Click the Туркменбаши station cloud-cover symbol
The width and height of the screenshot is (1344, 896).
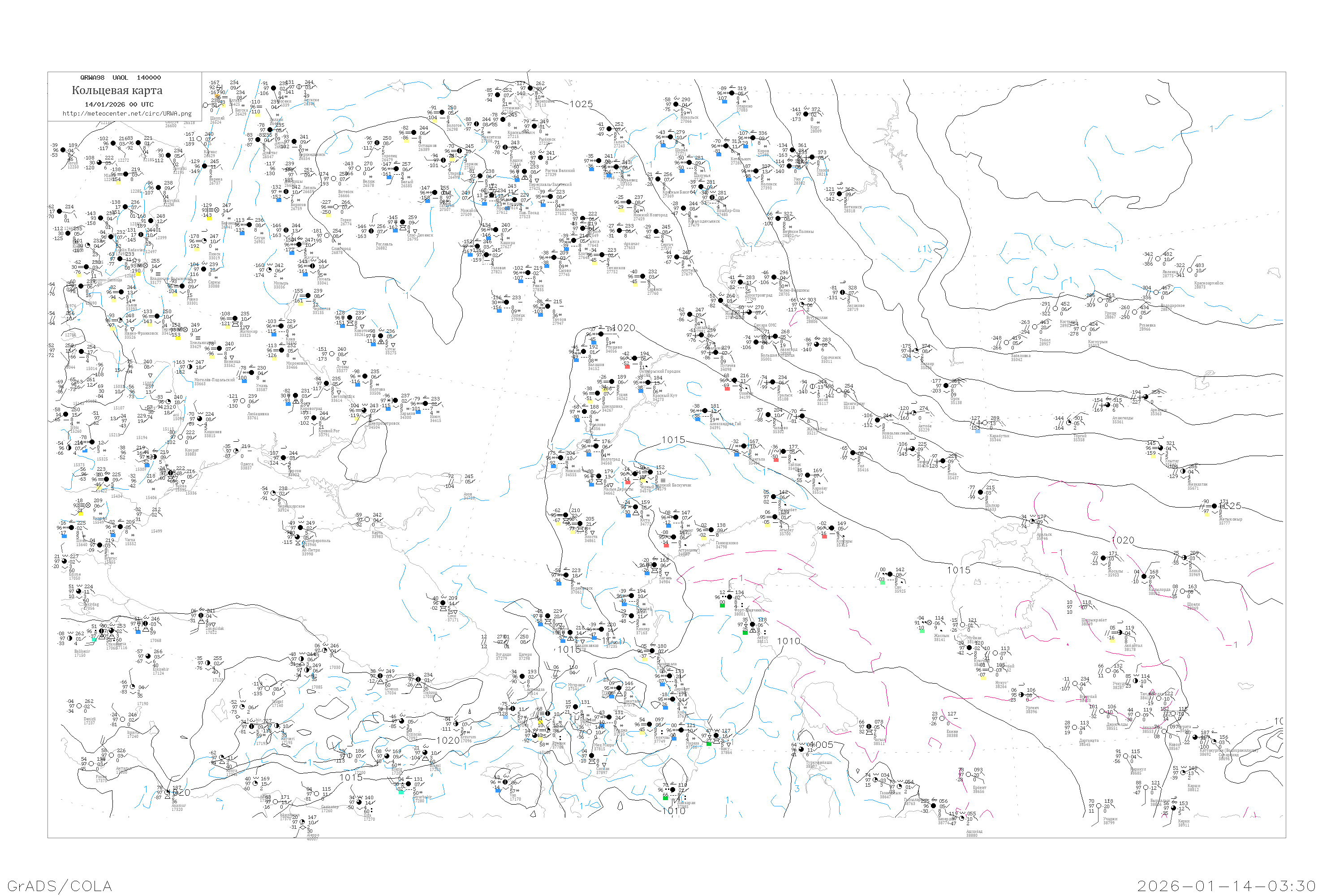(801, 750)
